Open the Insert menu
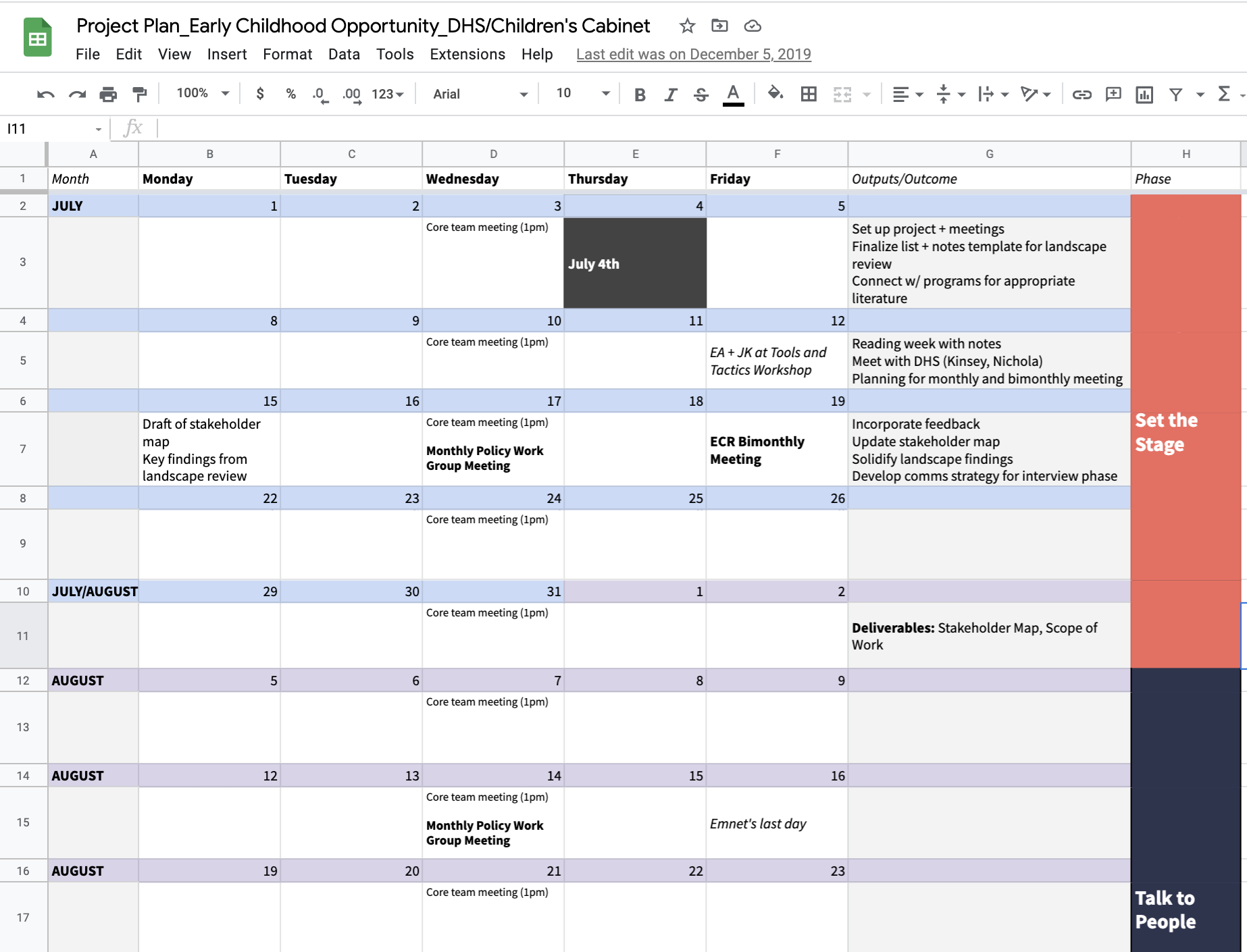The image size is (1247, 952). pos(227,54)
